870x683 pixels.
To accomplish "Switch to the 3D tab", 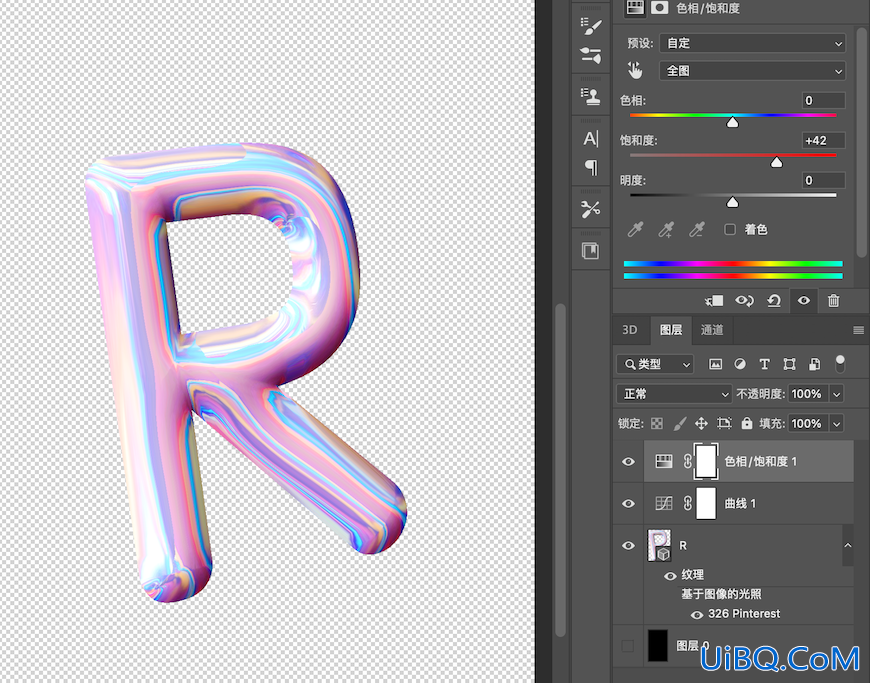I will pos(629,330).
